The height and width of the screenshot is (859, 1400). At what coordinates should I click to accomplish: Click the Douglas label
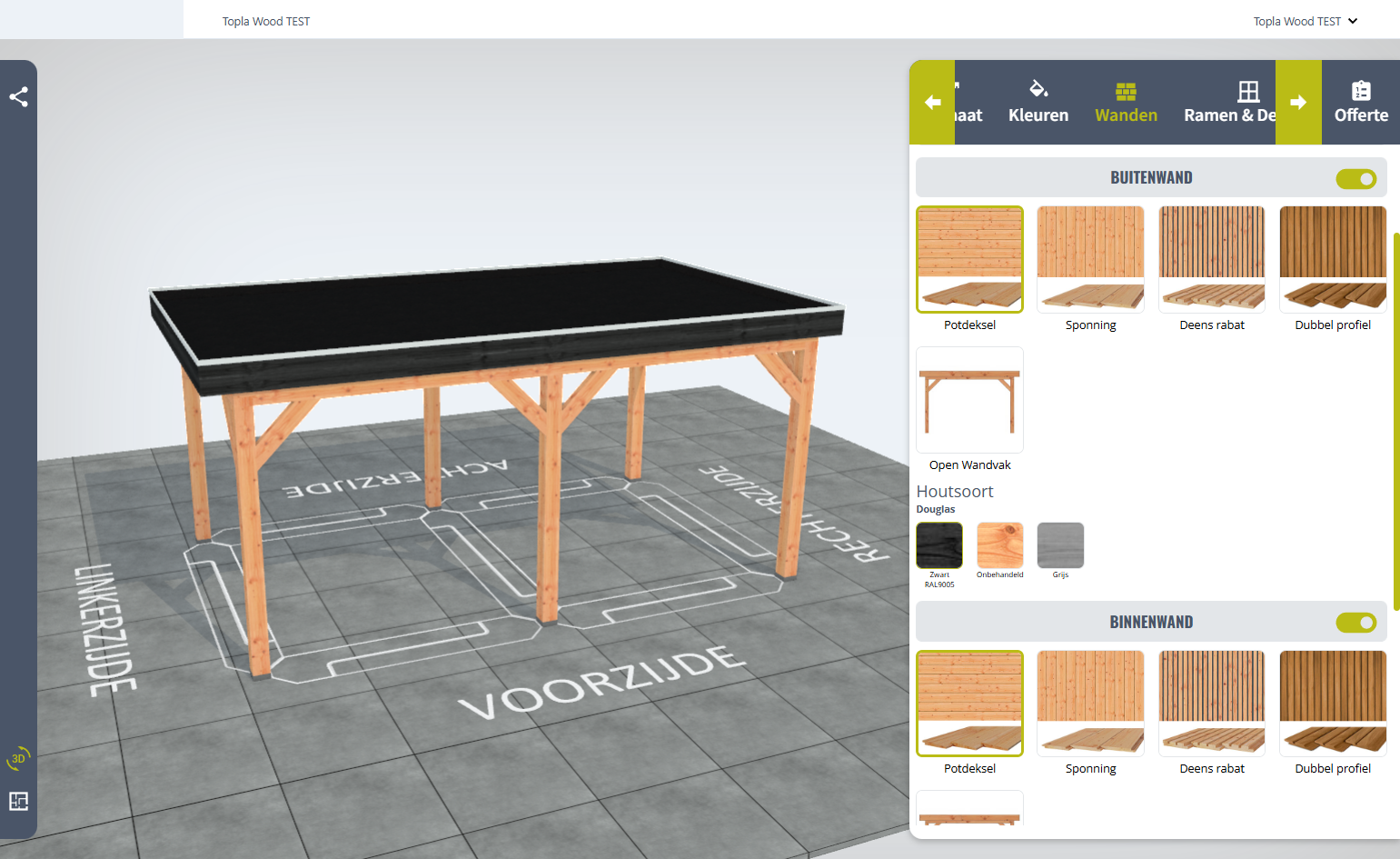pyautogui.click(x=936, y=510)
